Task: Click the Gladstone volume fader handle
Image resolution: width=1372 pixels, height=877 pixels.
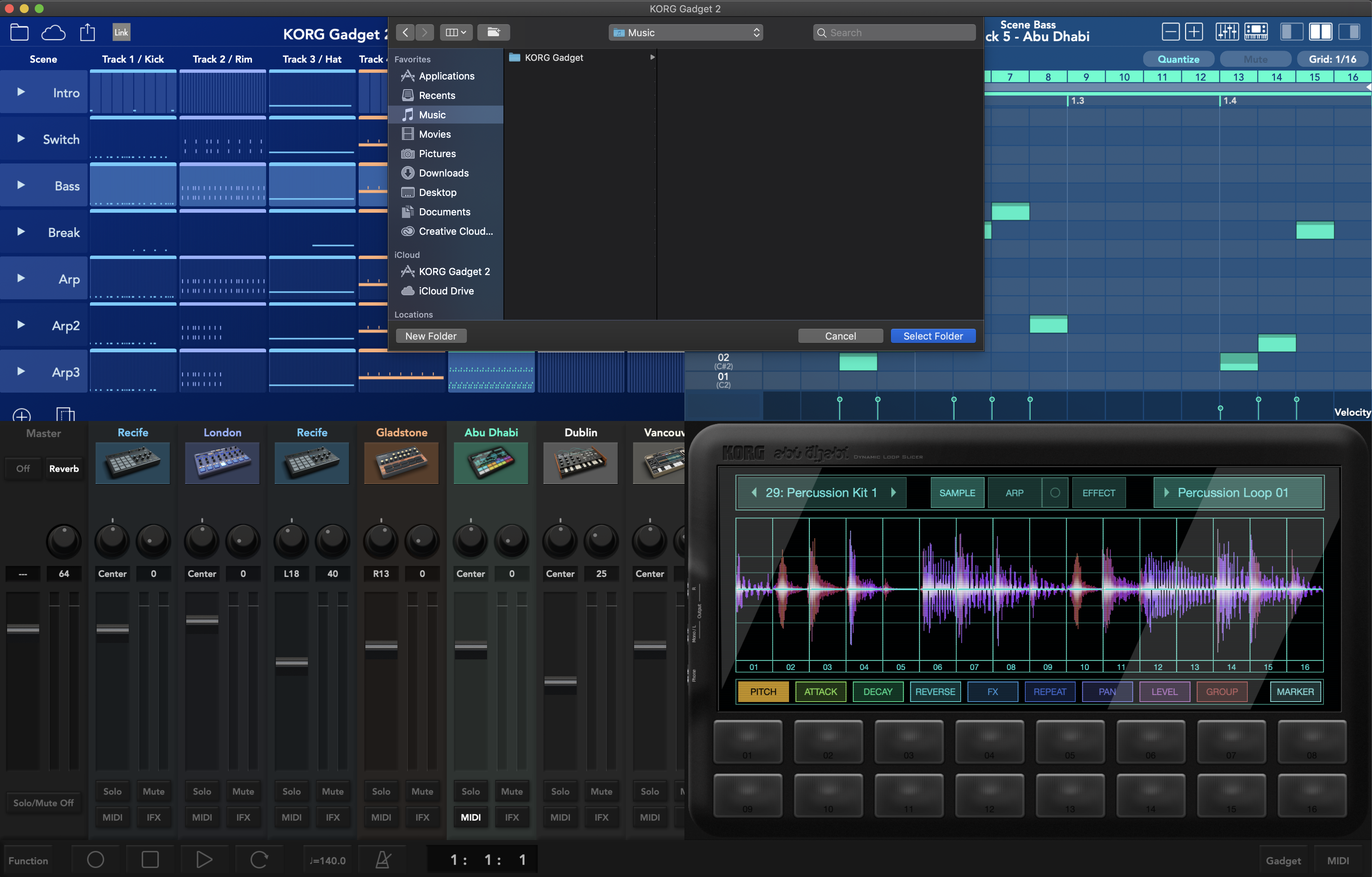Action: click(381, 646)
